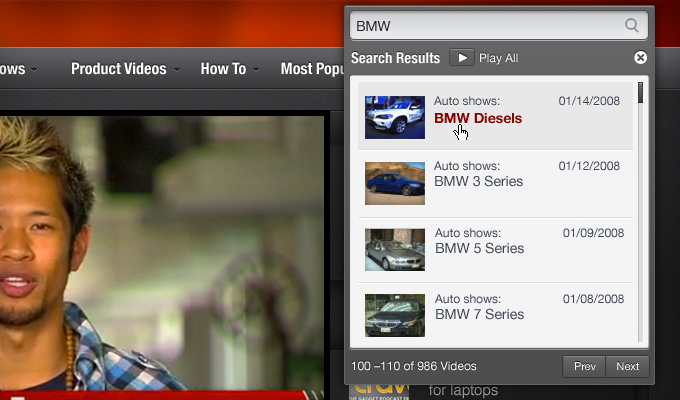This screenshot has width=680, height=400.
Task: Click the Play All label
Action: [498, 58]
